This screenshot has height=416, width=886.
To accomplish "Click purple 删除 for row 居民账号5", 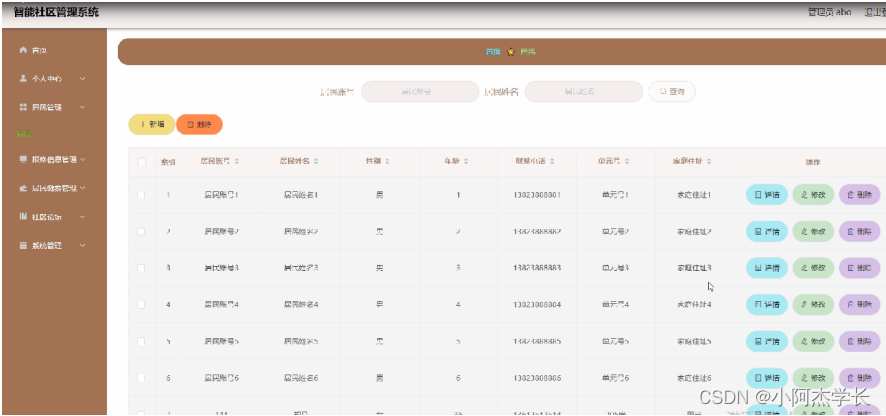I will tap(859, 341).
